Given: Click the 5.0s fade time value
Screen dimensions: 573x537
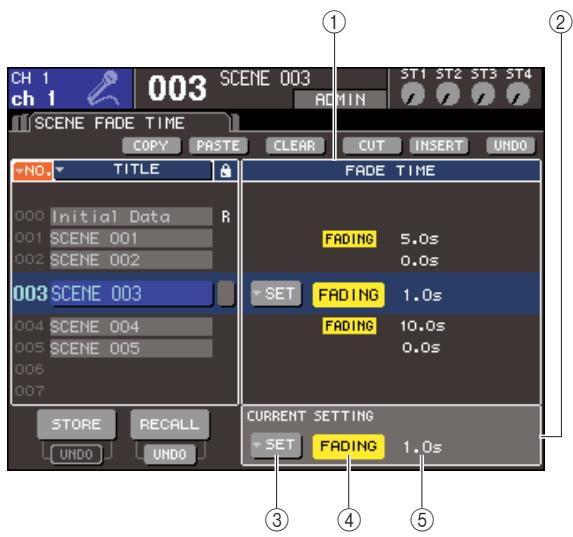Looking at the screenshot, I should tap(419, 239).
